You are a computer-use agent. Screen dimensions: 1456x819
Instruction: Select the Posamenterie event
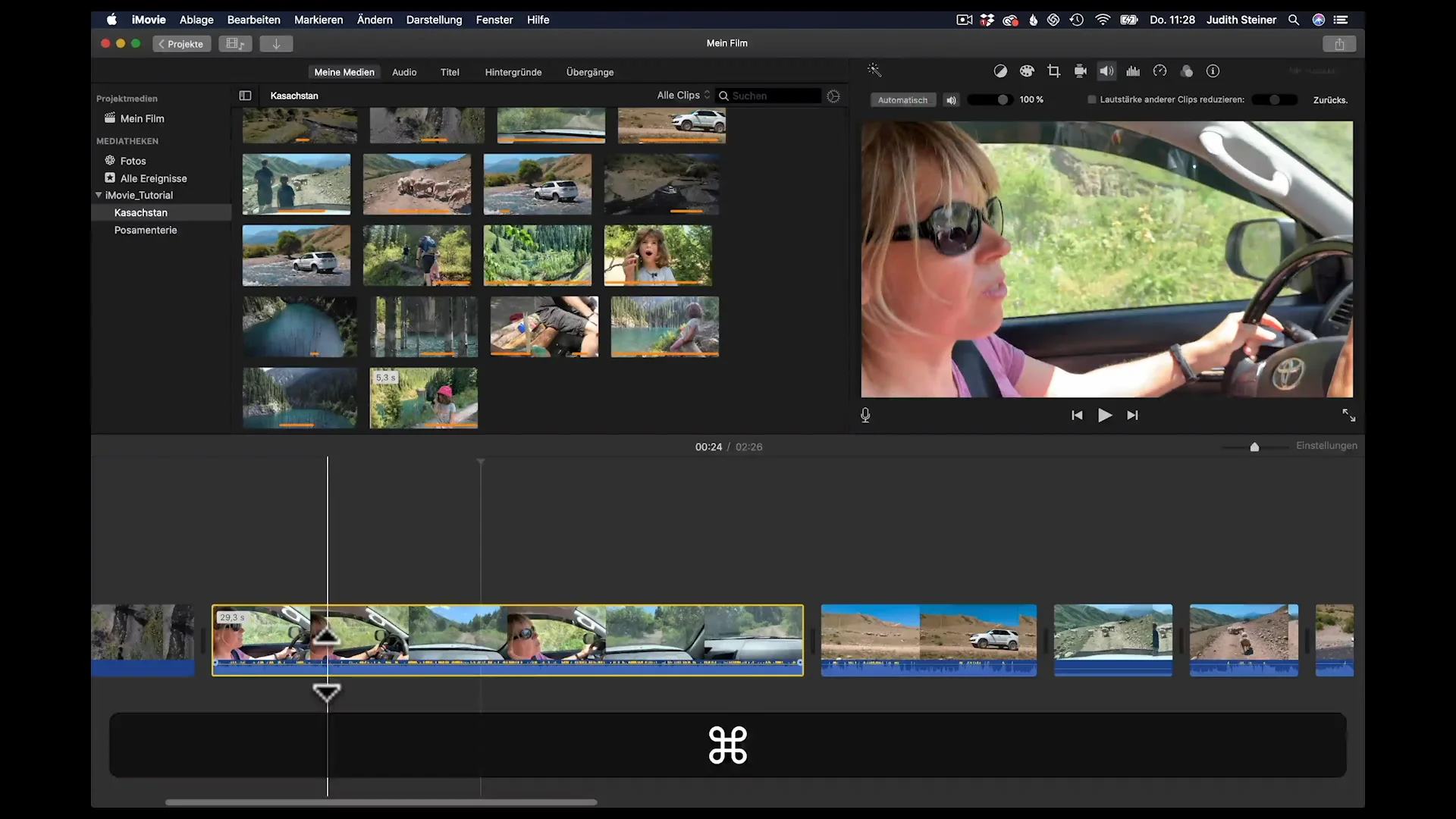(x=145, y=230)
